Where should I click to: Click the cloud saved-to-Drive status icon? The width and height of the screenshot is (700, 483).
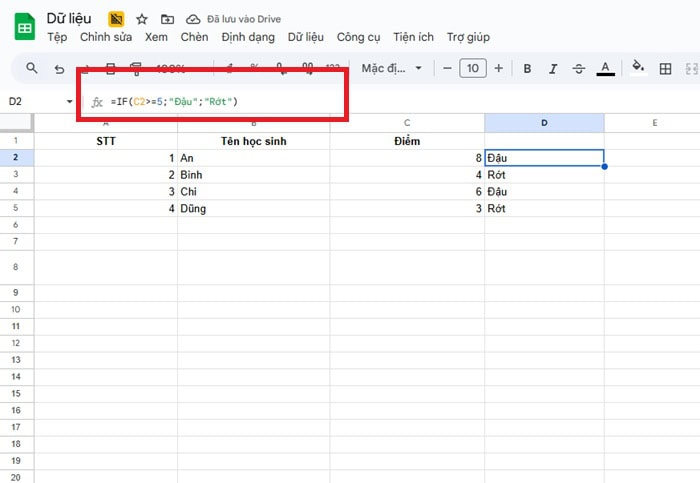click(192, 19)
